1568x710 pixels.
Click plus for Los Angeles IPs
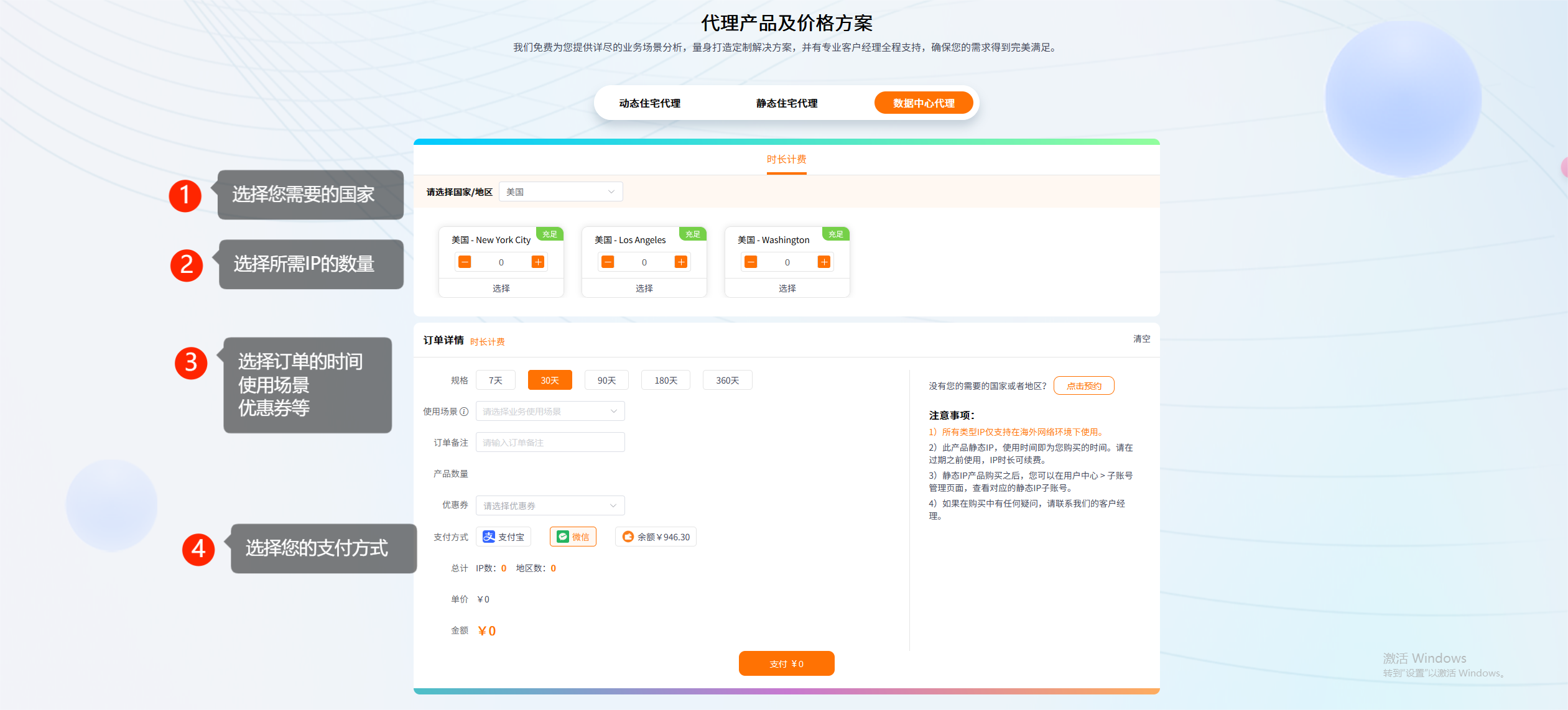click(680, 262)
